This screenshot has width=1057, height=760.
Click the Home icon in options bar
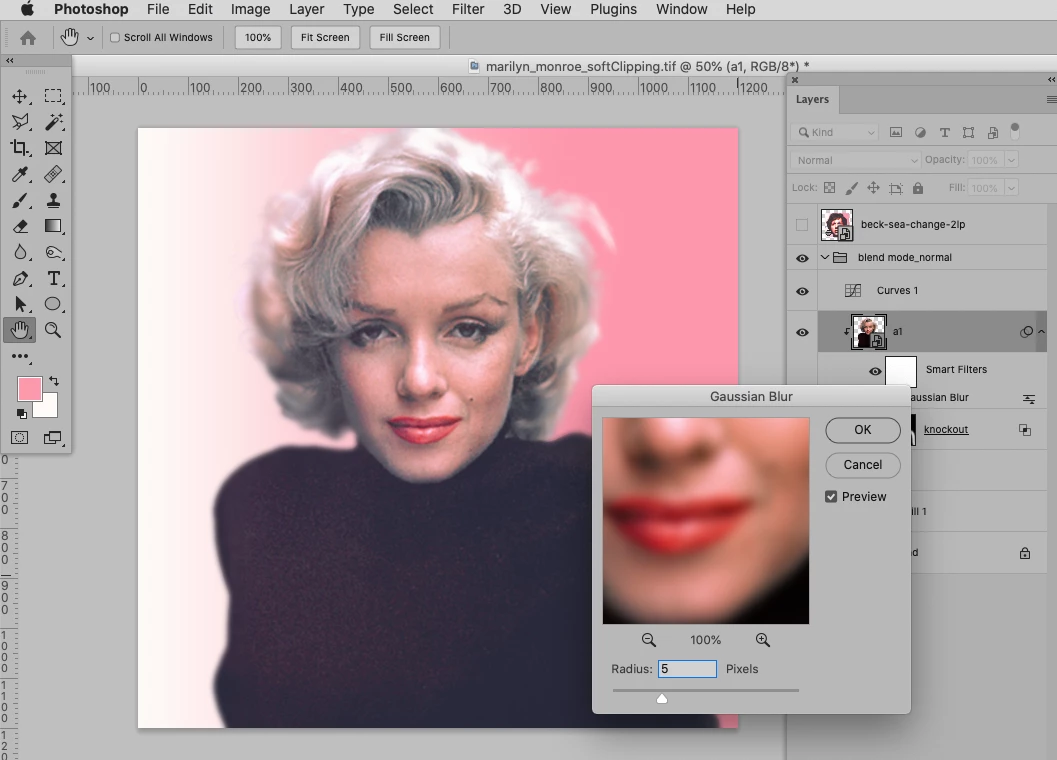(x=28, y=38)
